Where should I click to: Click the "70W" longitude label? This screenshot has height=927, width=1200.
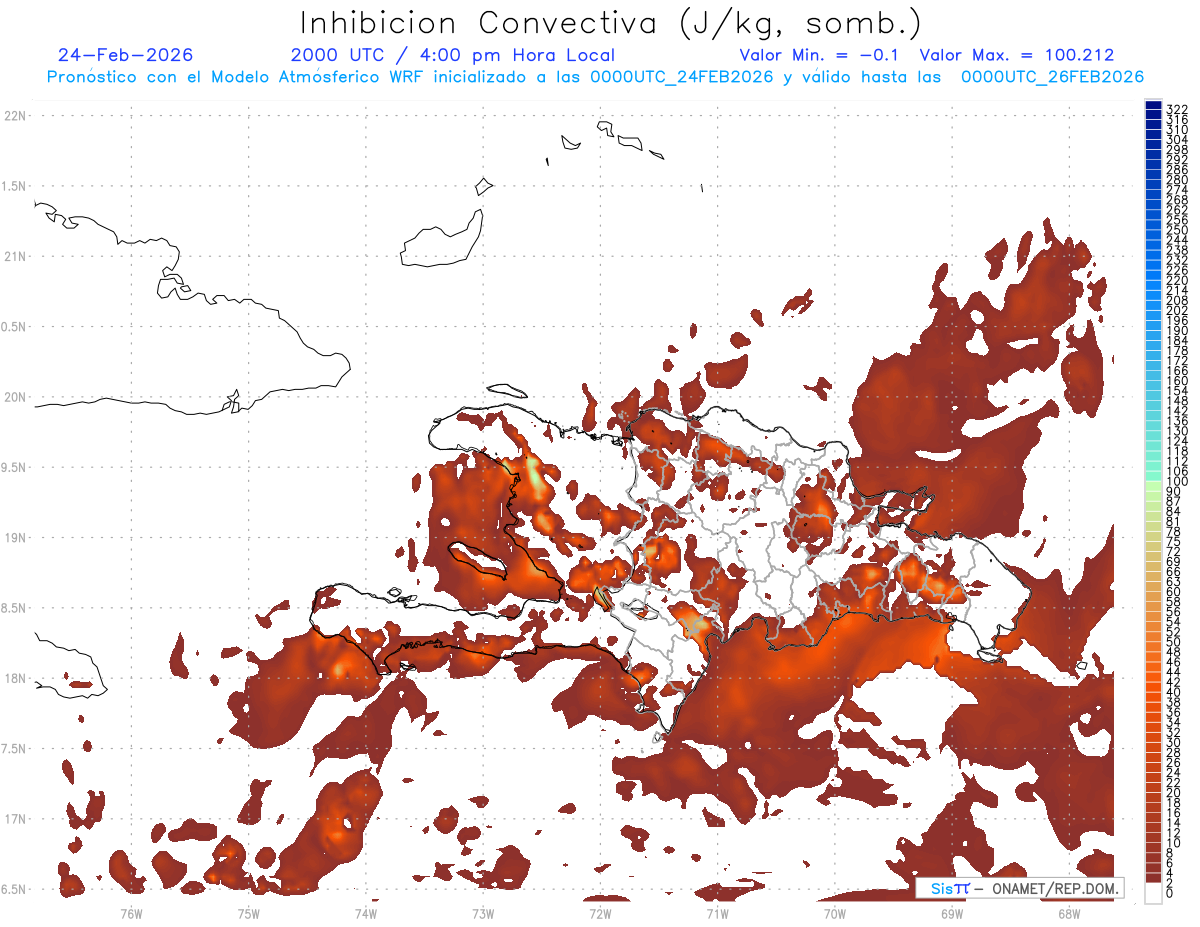coord(834,913)
